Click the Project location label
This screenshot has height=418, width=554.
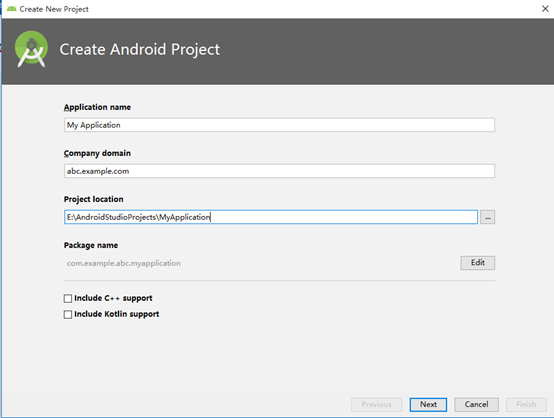pyautogui.click(x=94, y=199)
